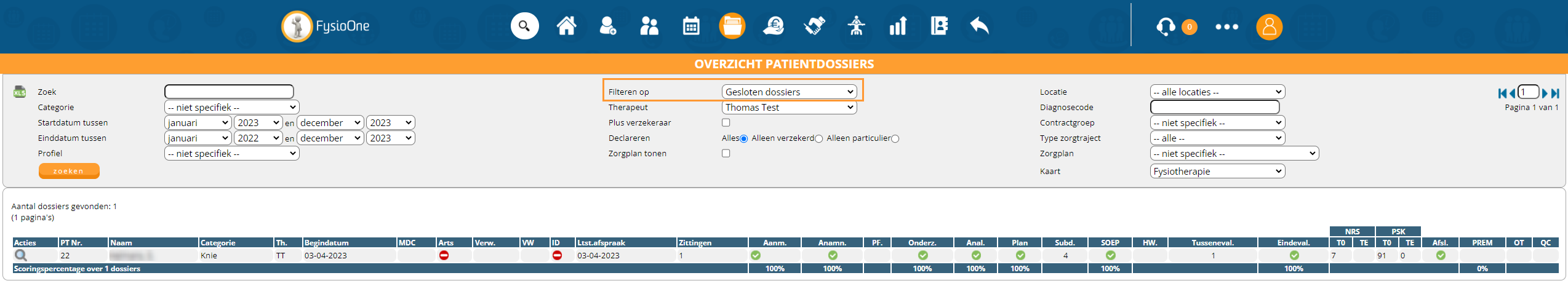The width and height of the screenshot is (1568, 294).
Task: Open the orange user profile menu
Action: point(1269,27)
